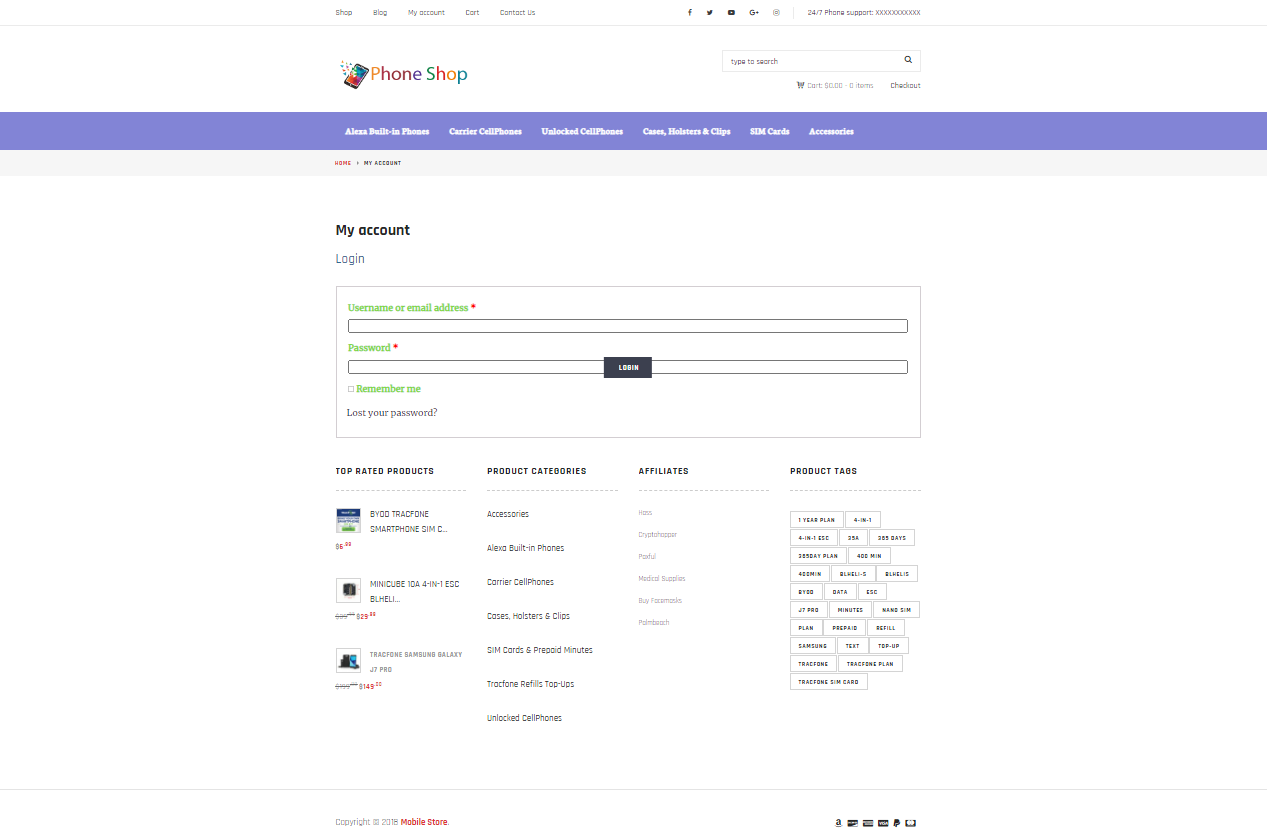Viewport: 1267px width, 833px height.
Task: Open the YouTube social icon
Action: (731, 13)
